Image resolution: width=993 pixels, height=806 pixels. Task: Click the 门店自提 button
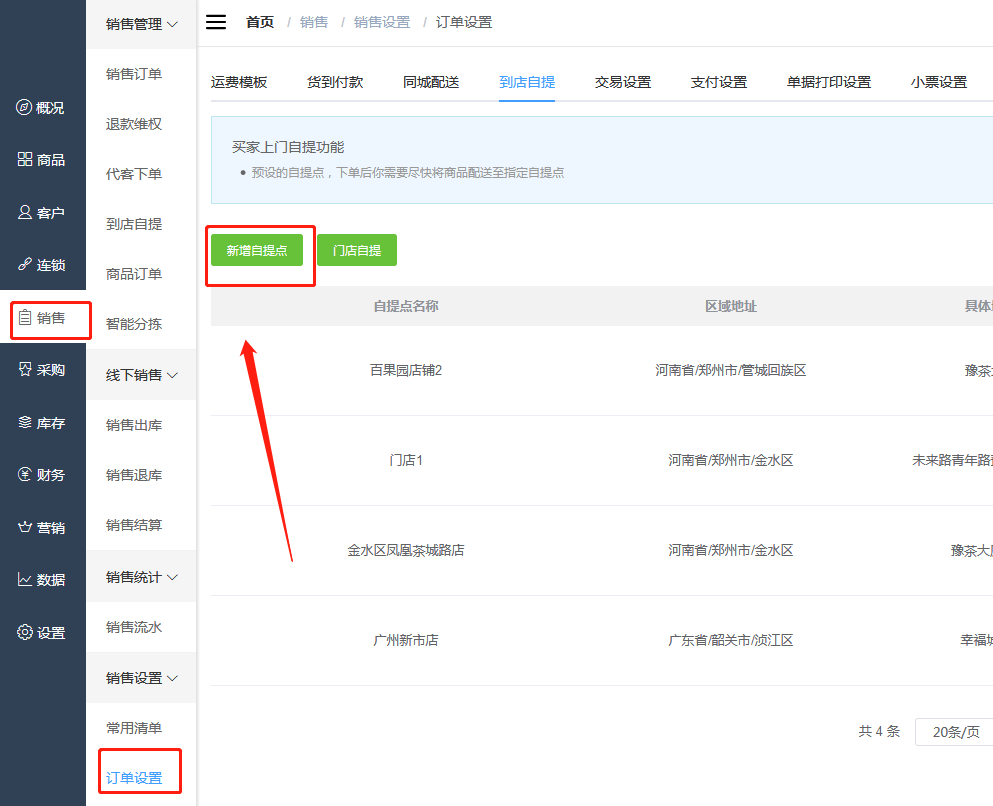357,250
